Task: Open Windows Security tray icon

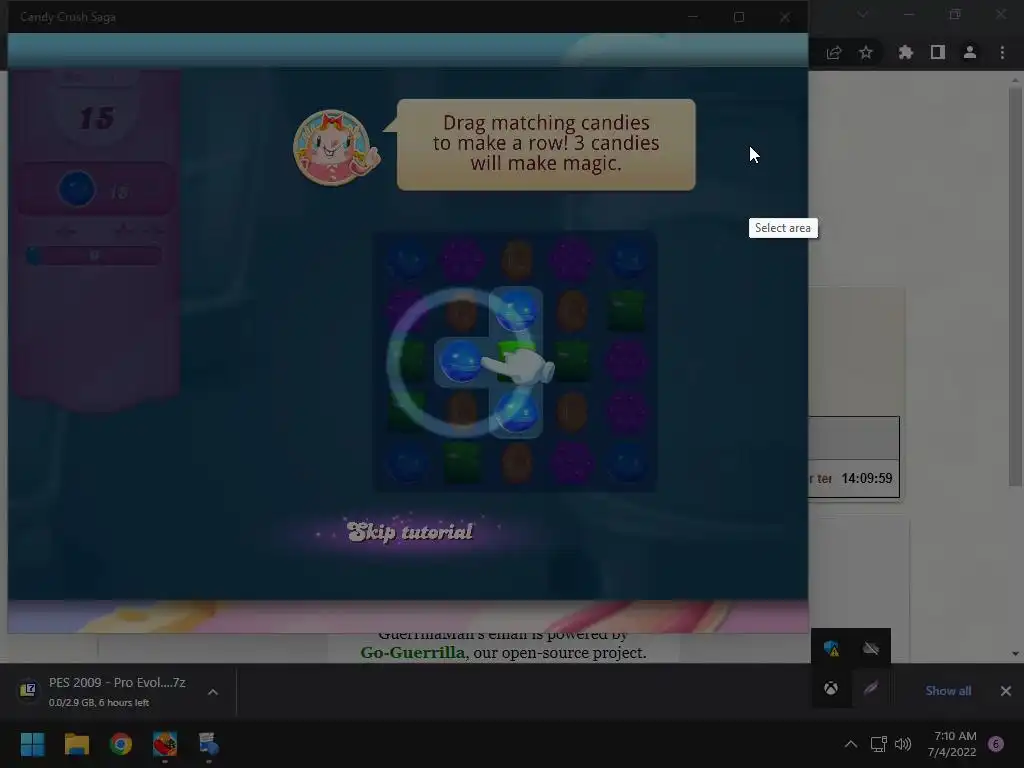Action: [x=831, y=648]
